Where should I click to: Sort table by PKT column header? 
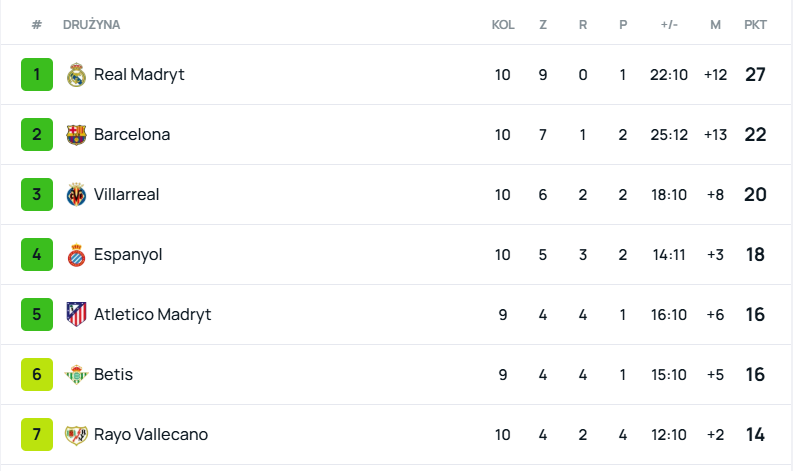(x=755, y=25)
